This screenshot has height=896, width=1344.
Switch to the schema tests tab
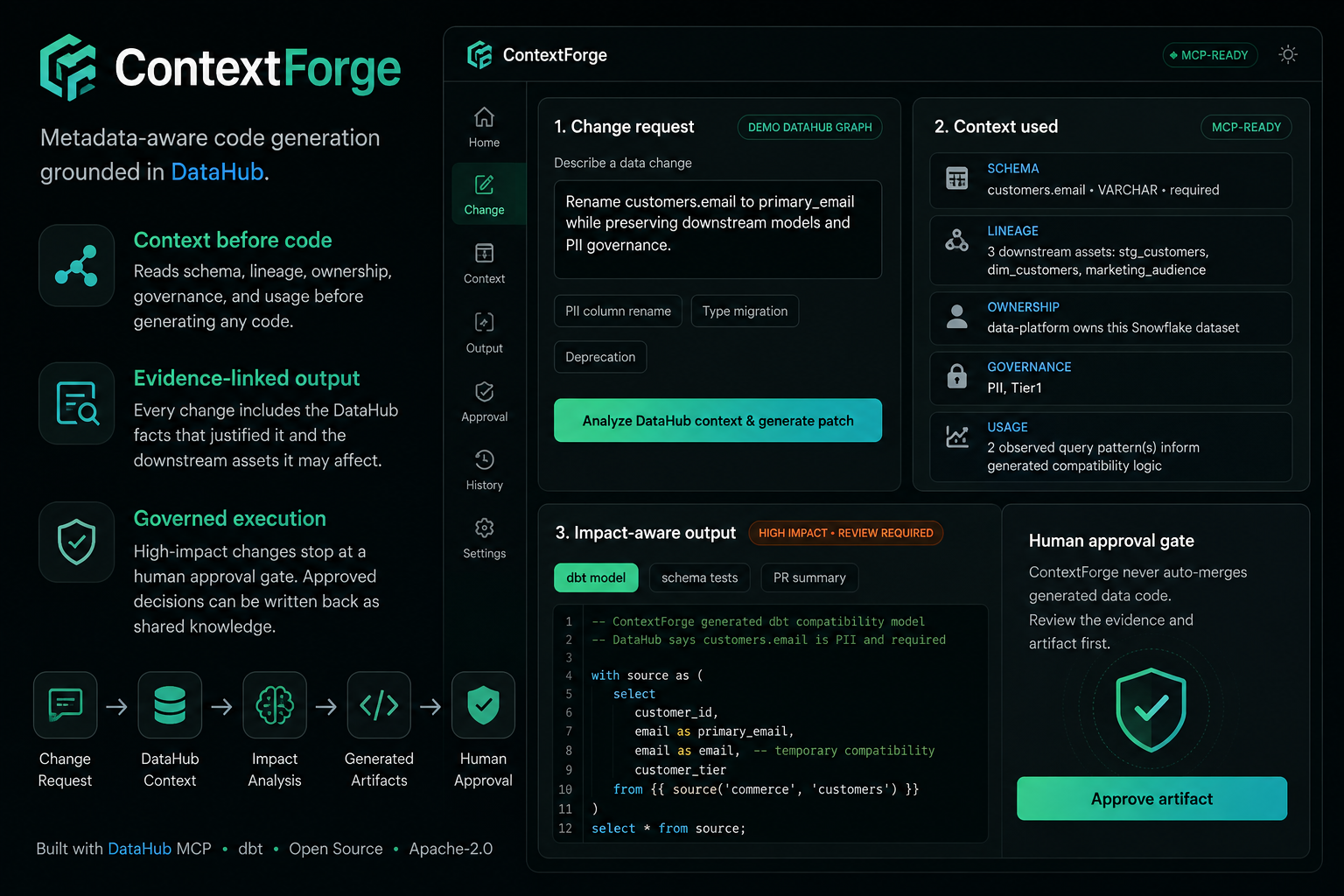coord(699,577)
